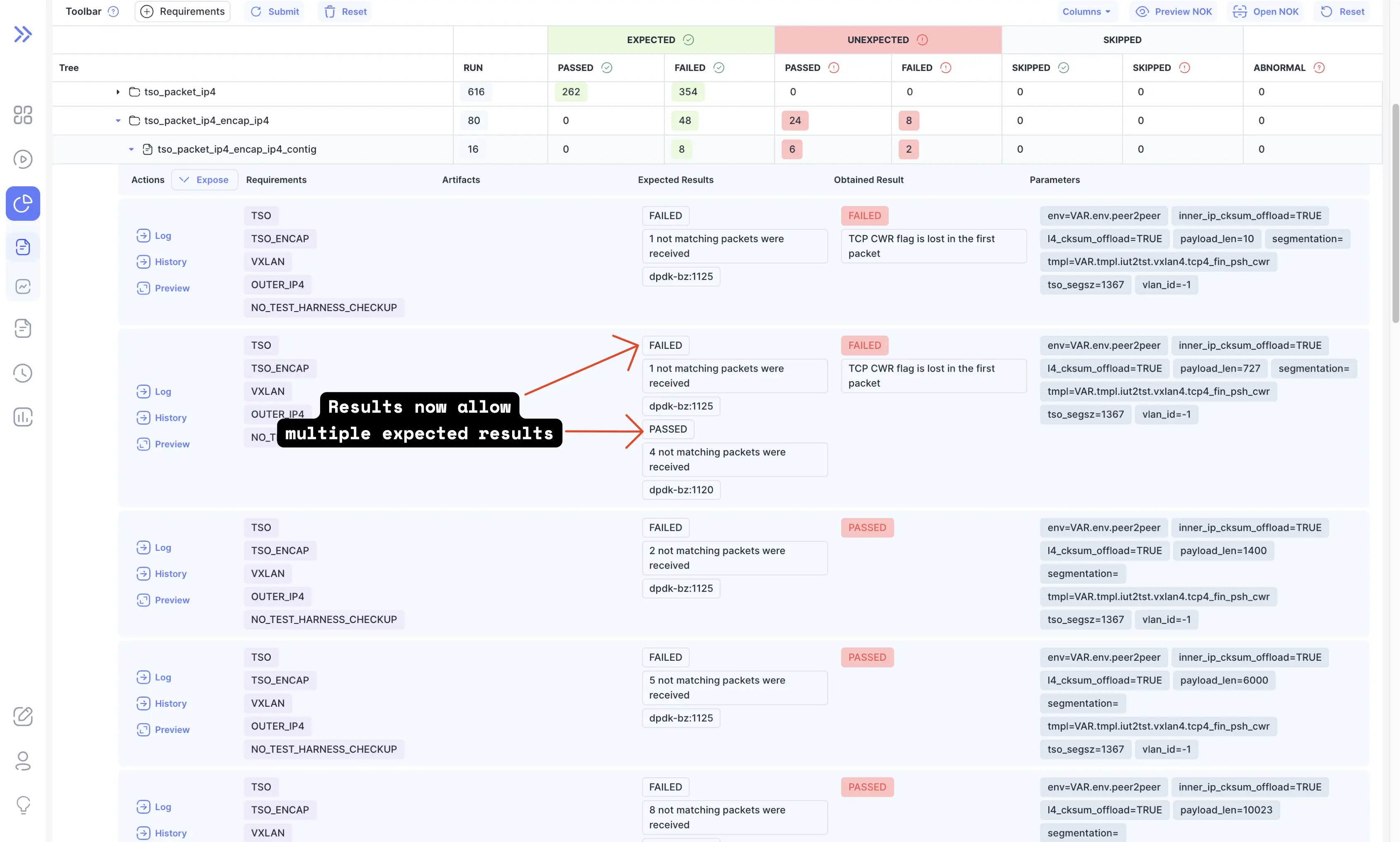Toggle the Expose actions control
The width and height of the screenshot is (1400, 842).
click(x=204, y=180)
